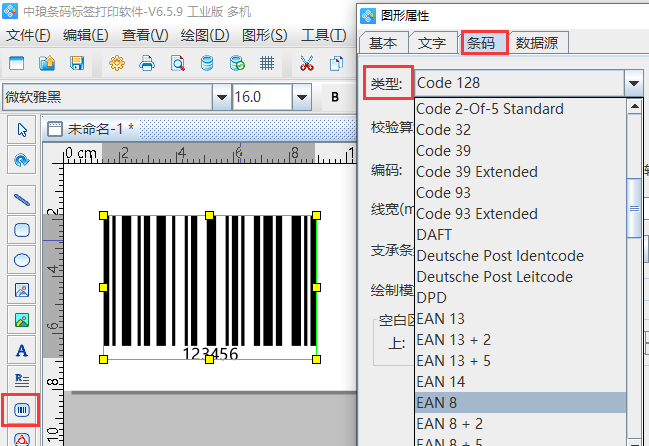Toggle bold B formatting button
The image size is (649, 446).
coord(335,97)
